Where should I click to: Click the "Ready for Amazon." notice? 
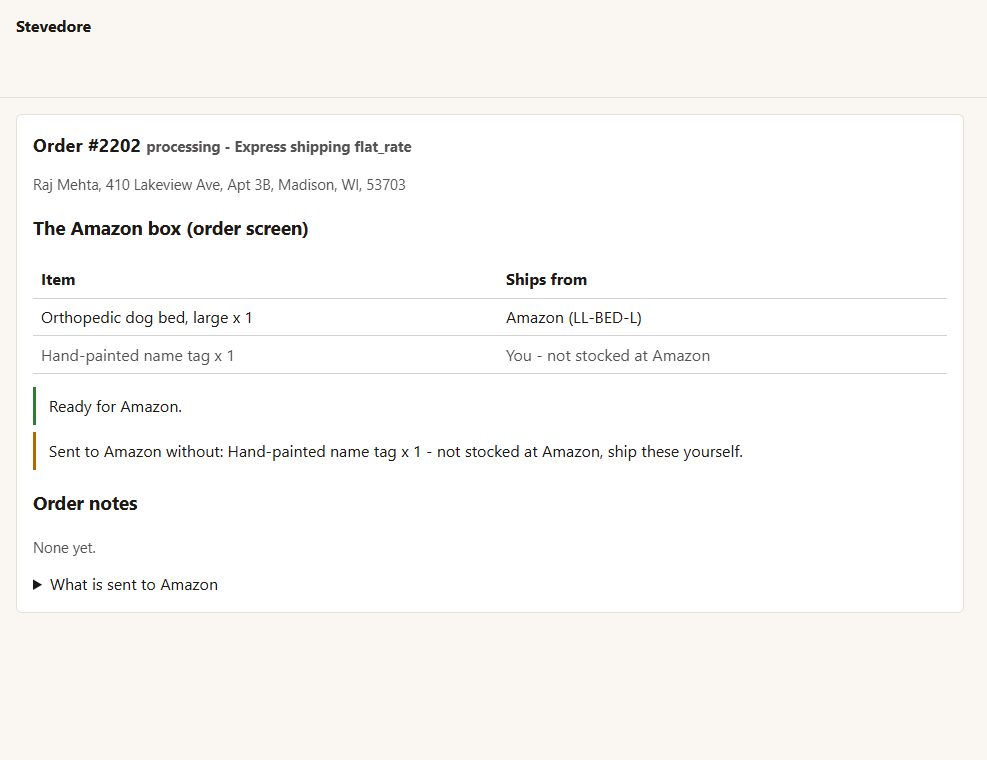click(490, 407)
